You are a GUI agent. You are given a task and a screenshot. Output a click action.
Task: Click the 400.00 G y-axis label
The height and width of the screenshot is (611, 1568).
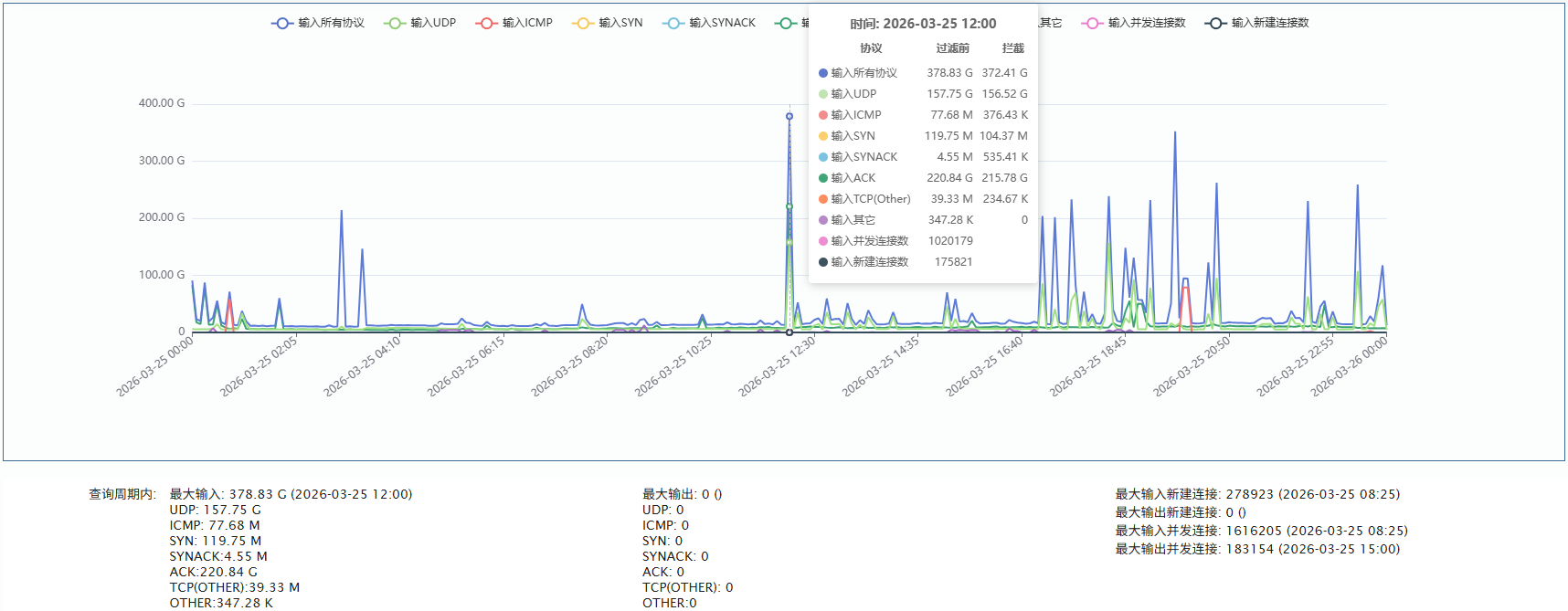tap(161, 103)
